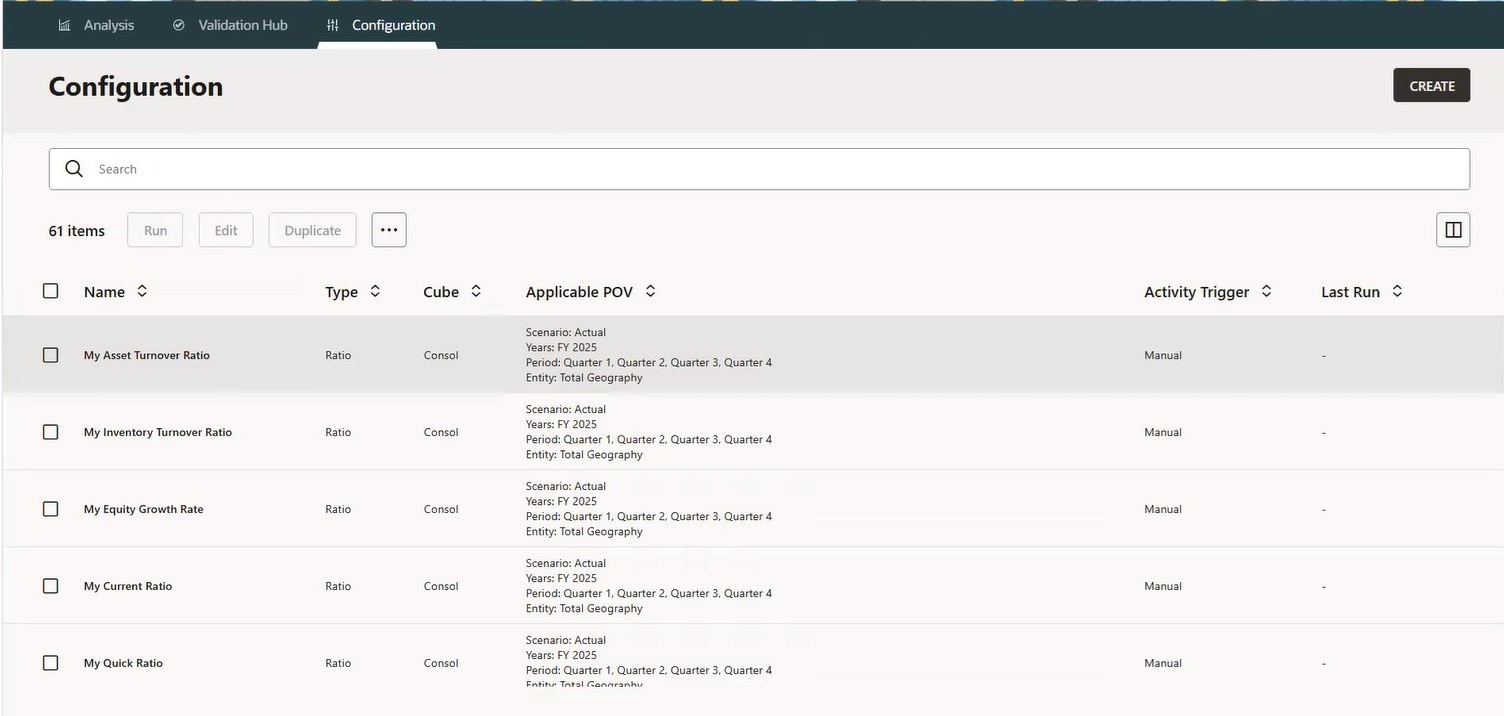Open My Quick Ratio
The image size is (1504, 716).
[123, 663]
